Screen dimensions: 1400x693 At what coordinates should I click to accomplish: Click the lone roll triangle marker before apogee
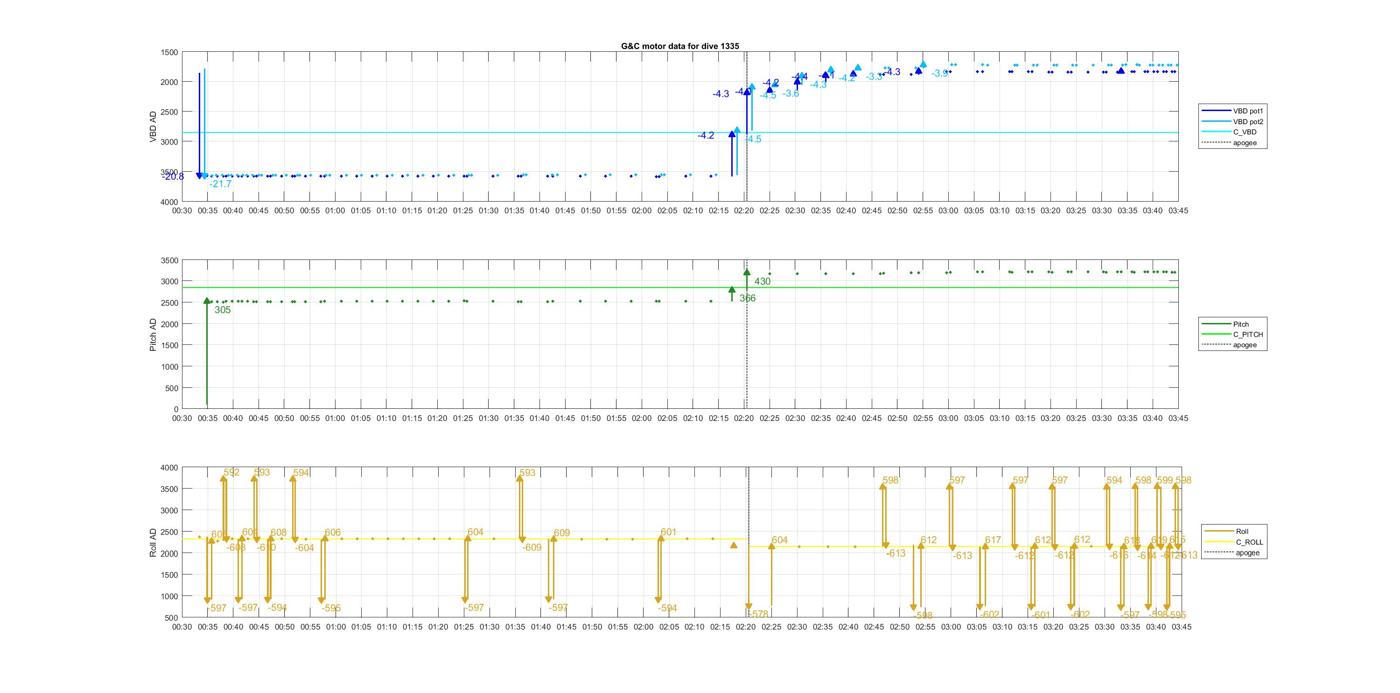tap(733, 545)
